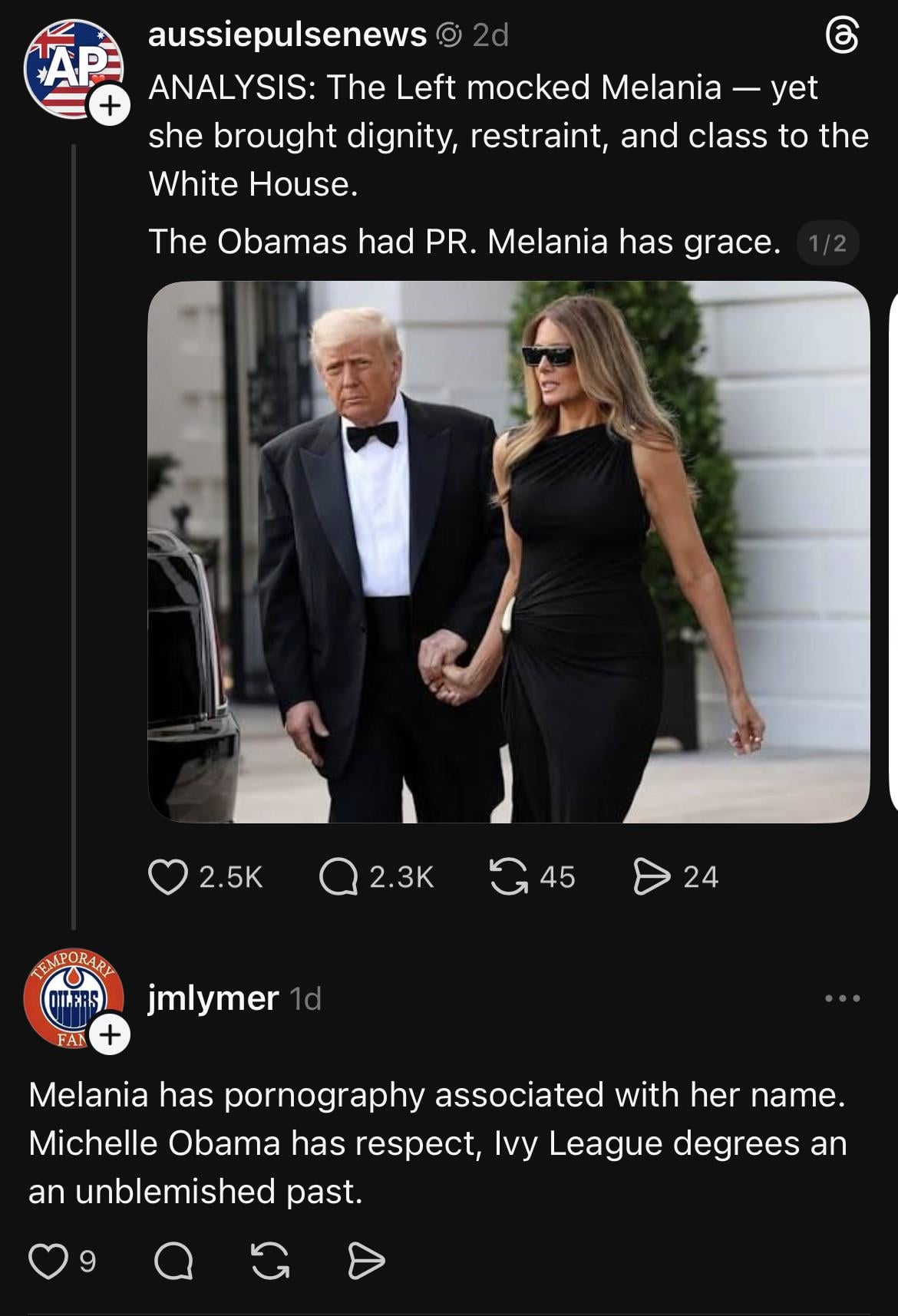Open the couple photo in the post
The width and height of the screenshot is (898, 1316).
click(x=508, y=552)
